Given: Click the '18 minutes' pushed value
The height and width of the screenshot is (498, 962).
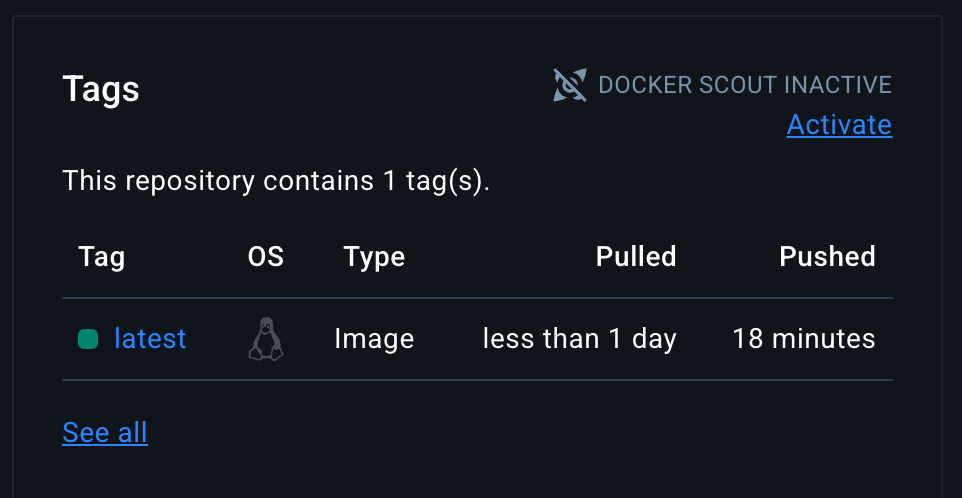Looking at the screenshot, I should coord(804,339).
